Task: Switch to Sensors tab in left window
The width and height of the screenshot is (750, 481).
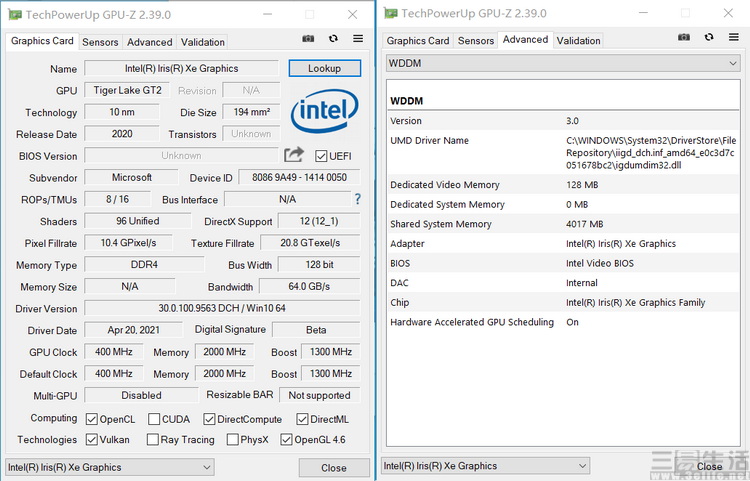Action: coord(100,42)
